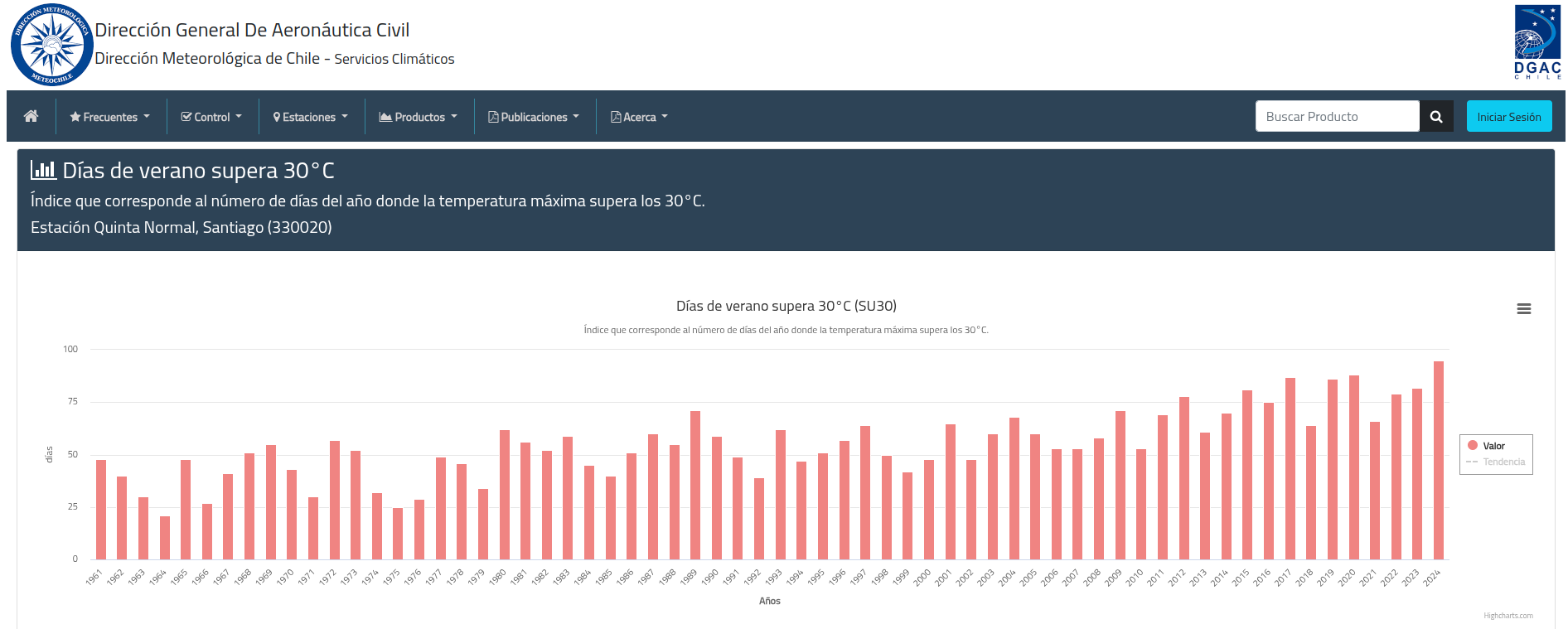Expand the Control dropdown menu
This screenshot has height=629, width=1568.
(x=212, y=117)
